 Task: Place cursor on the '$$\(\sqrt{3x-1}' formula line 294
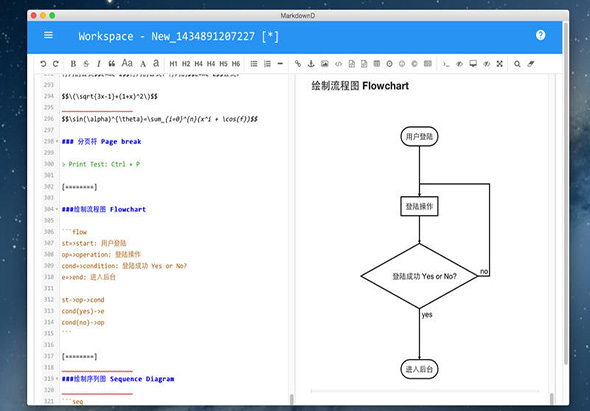coord(109,96)
